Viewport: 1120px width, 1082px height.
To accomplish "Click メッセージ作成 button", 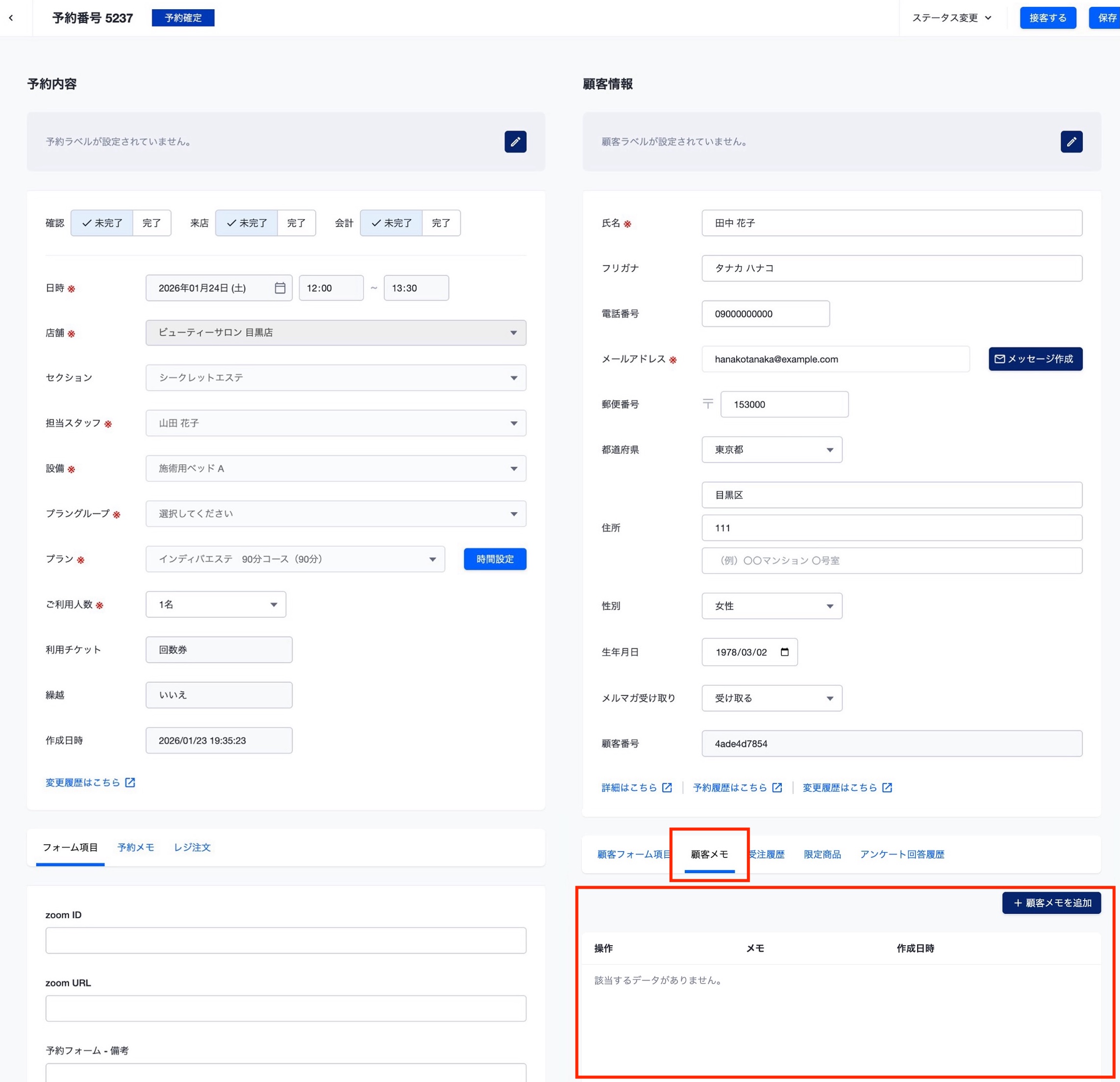I will [1035, 359].
